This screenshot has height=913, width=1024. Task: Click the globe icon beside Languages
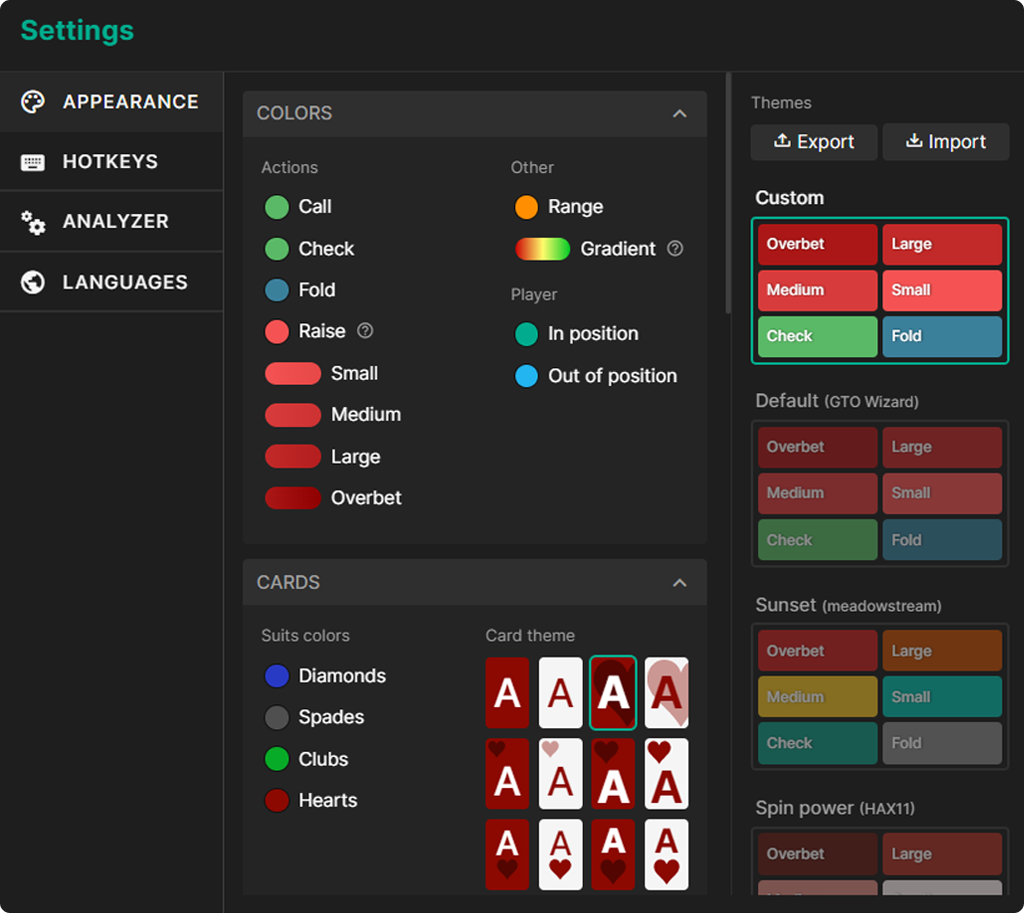click(33, 282)
